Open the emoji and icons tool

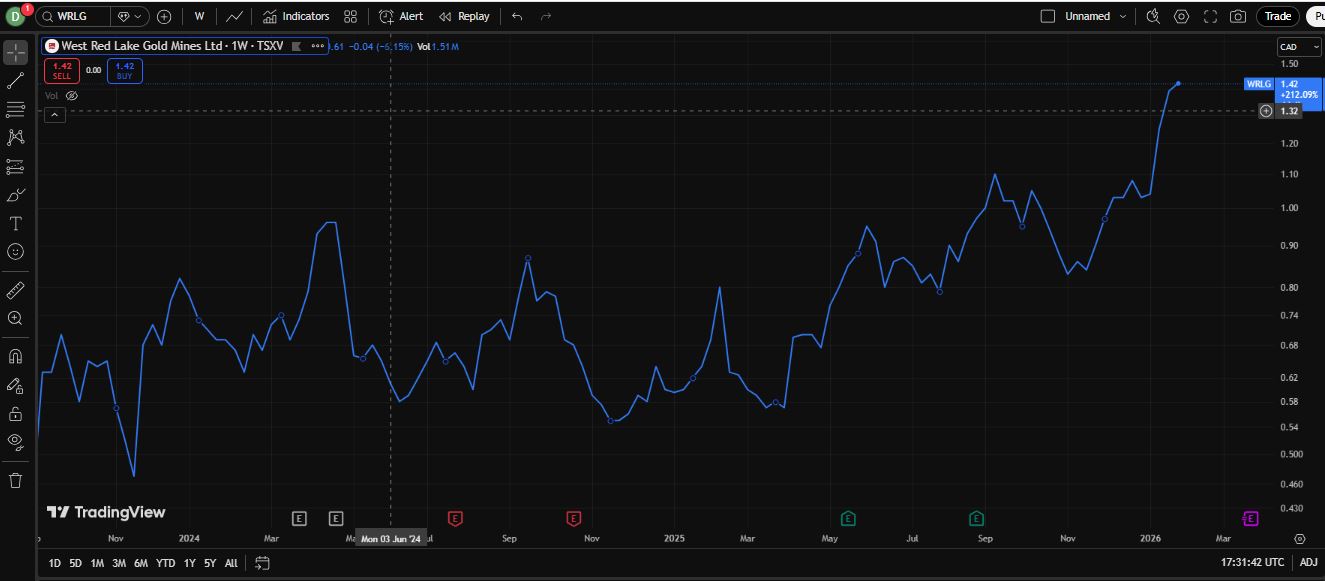pyautogui.click(x=16, y=252)
